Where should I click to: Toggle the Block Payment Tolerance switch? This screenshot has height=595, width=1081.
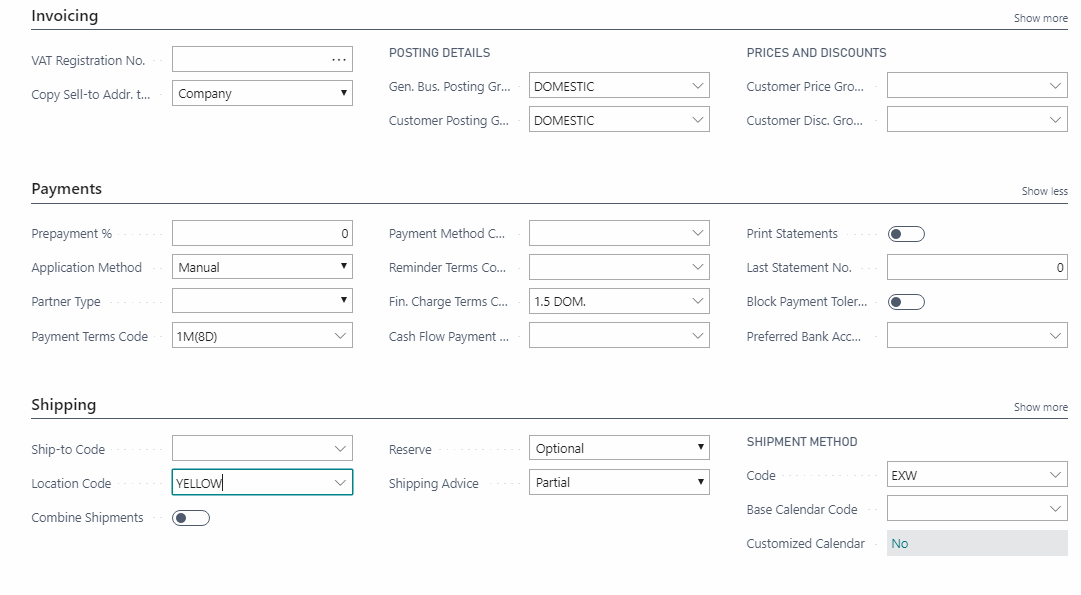(906, 302)
